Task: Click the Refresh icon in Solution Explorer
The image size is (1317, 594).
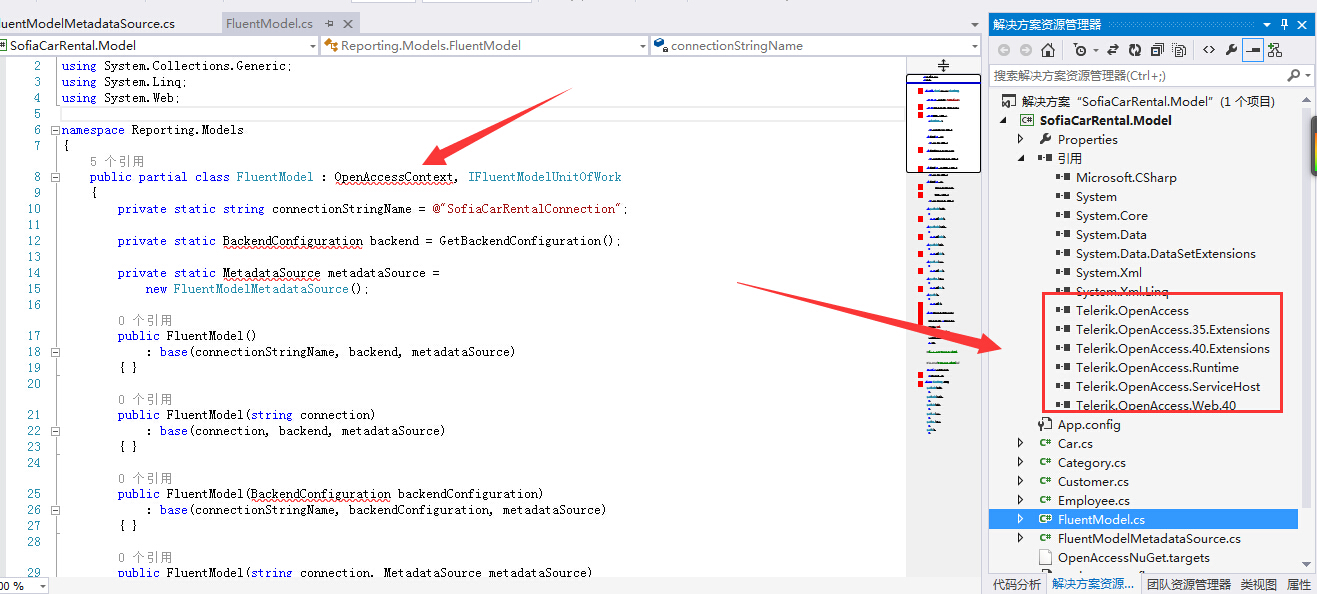Action: tap(1135, 49)
